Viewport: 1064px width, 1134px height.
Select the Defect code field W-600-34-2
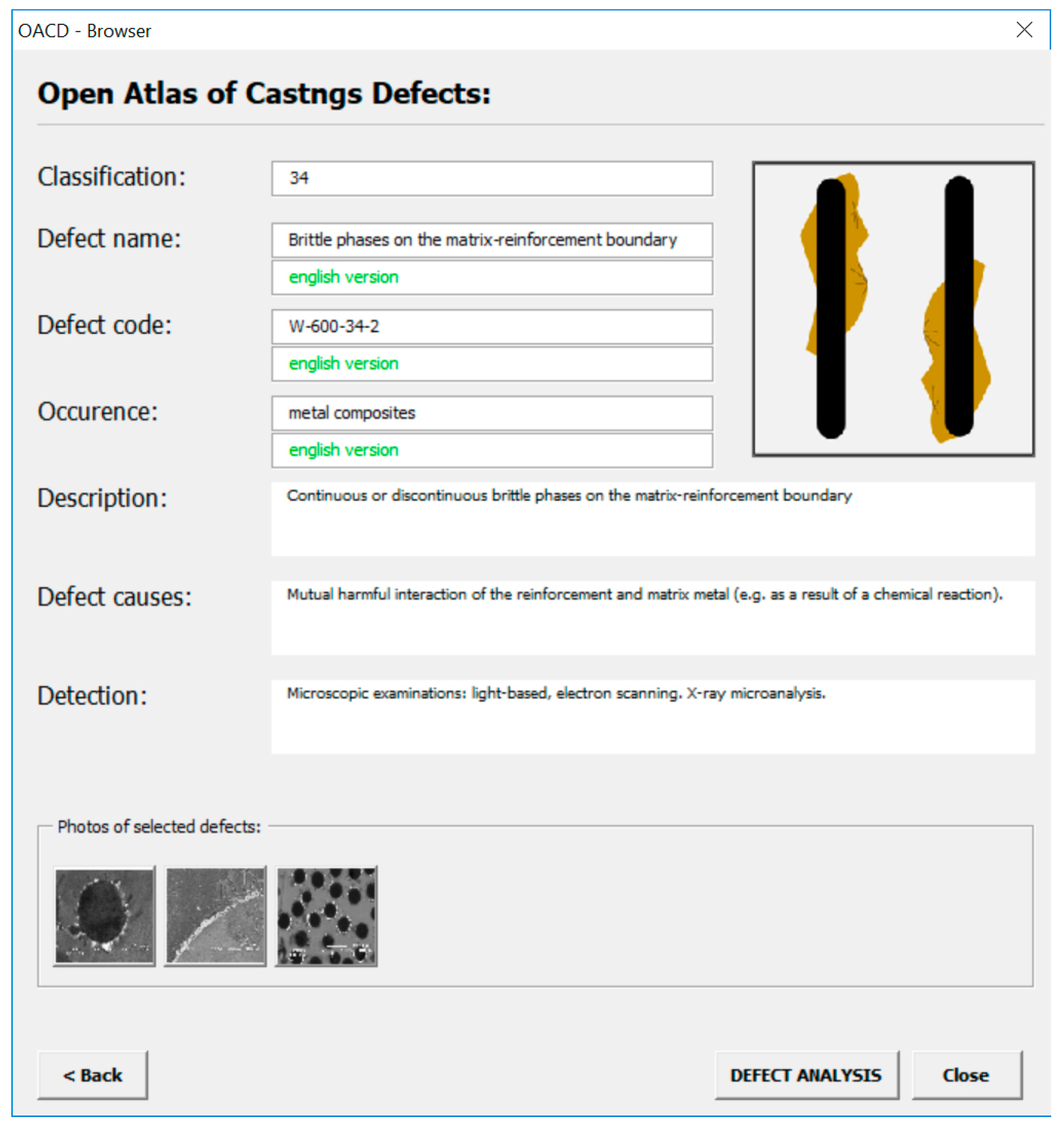(491, 327)
